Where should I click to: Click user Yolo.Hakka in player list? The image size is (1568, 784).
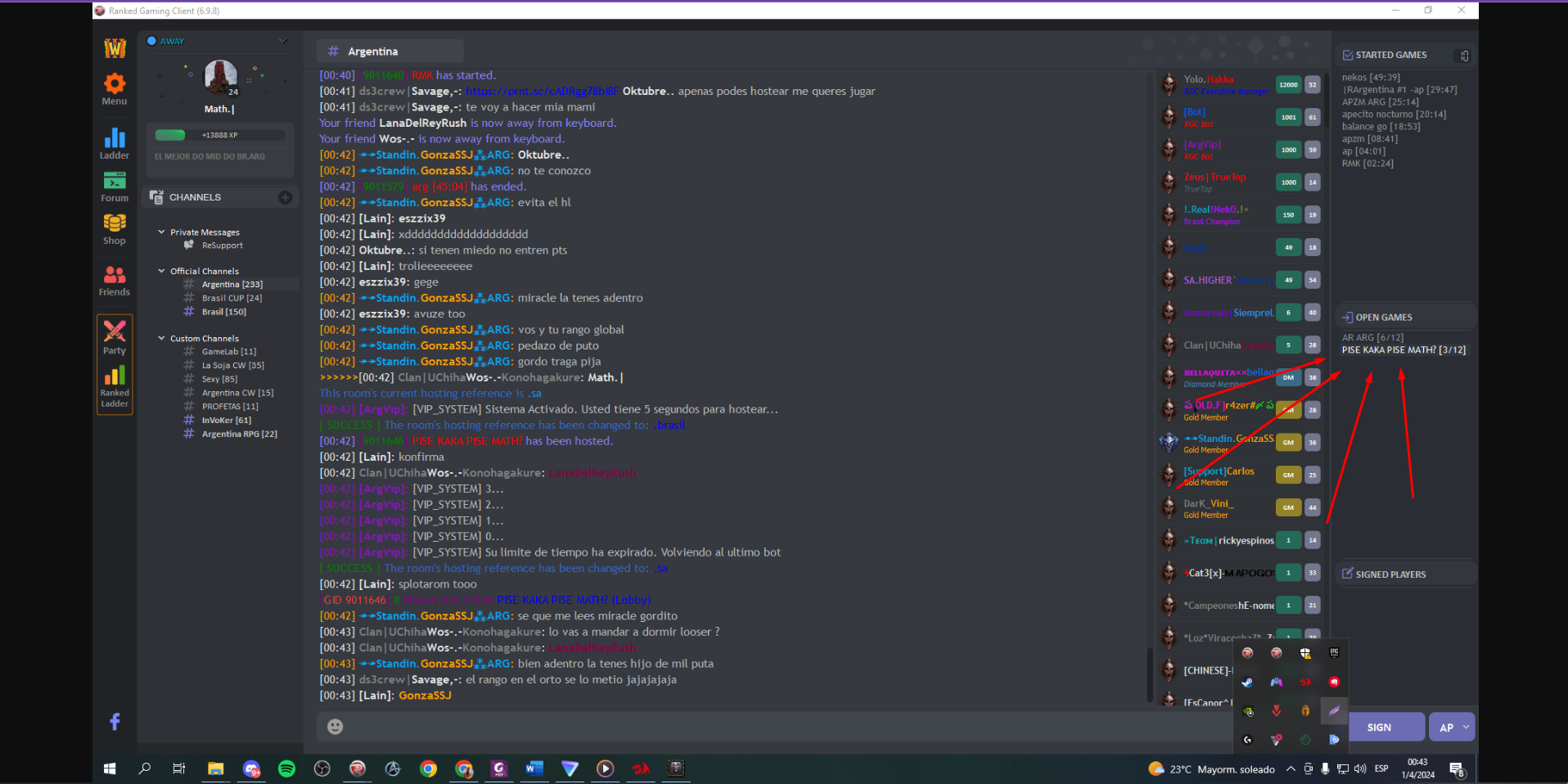pos(1208,79)
